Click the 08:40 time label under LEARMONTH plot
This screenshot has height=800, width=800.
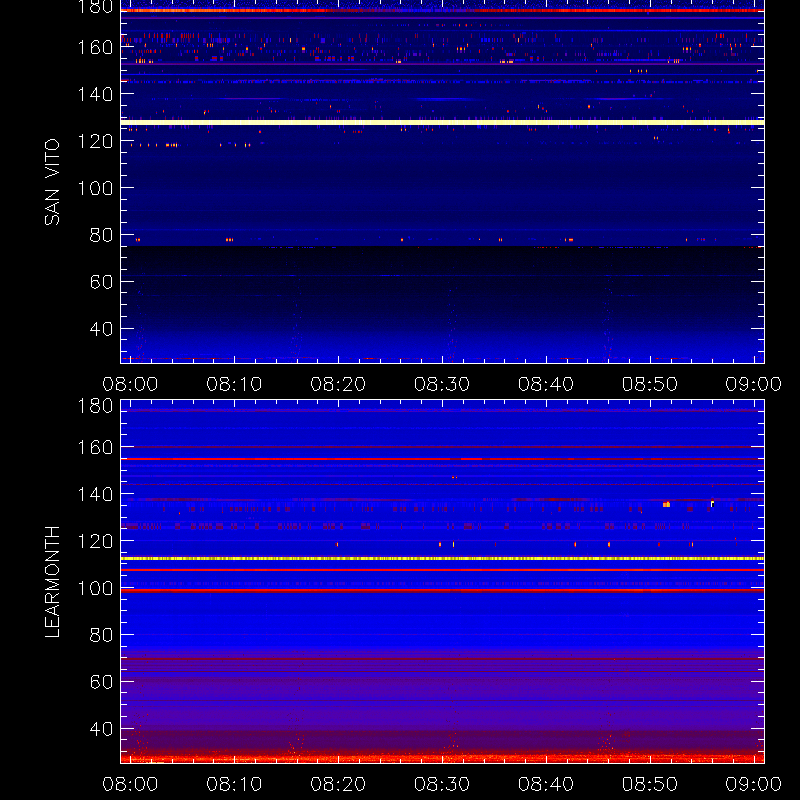tap(546, 784)
